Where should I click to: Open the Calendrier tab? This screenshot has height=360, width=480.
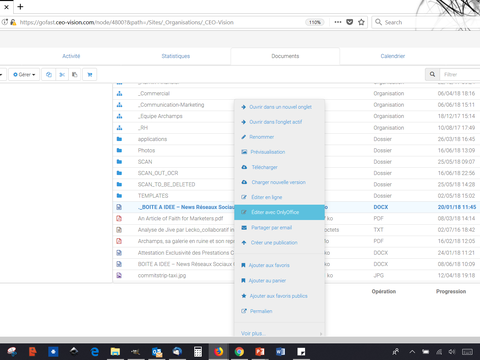tap(393, 56)
